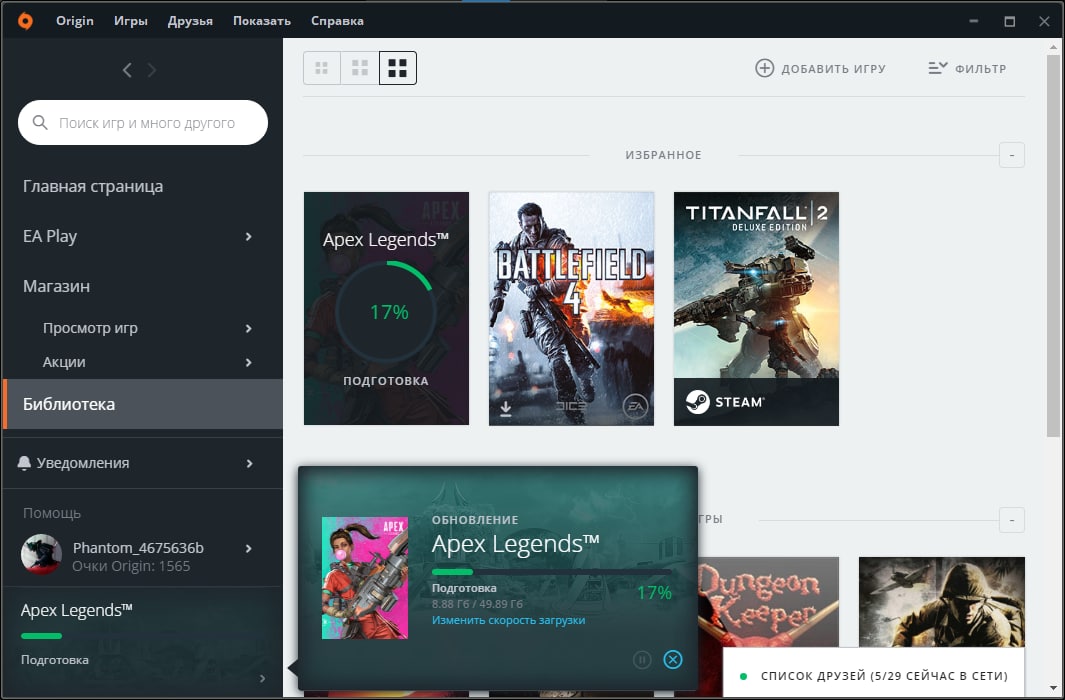
Task: Click the library vertical scrollbar
Action: pyautogui.click(x=1053, y=246)
